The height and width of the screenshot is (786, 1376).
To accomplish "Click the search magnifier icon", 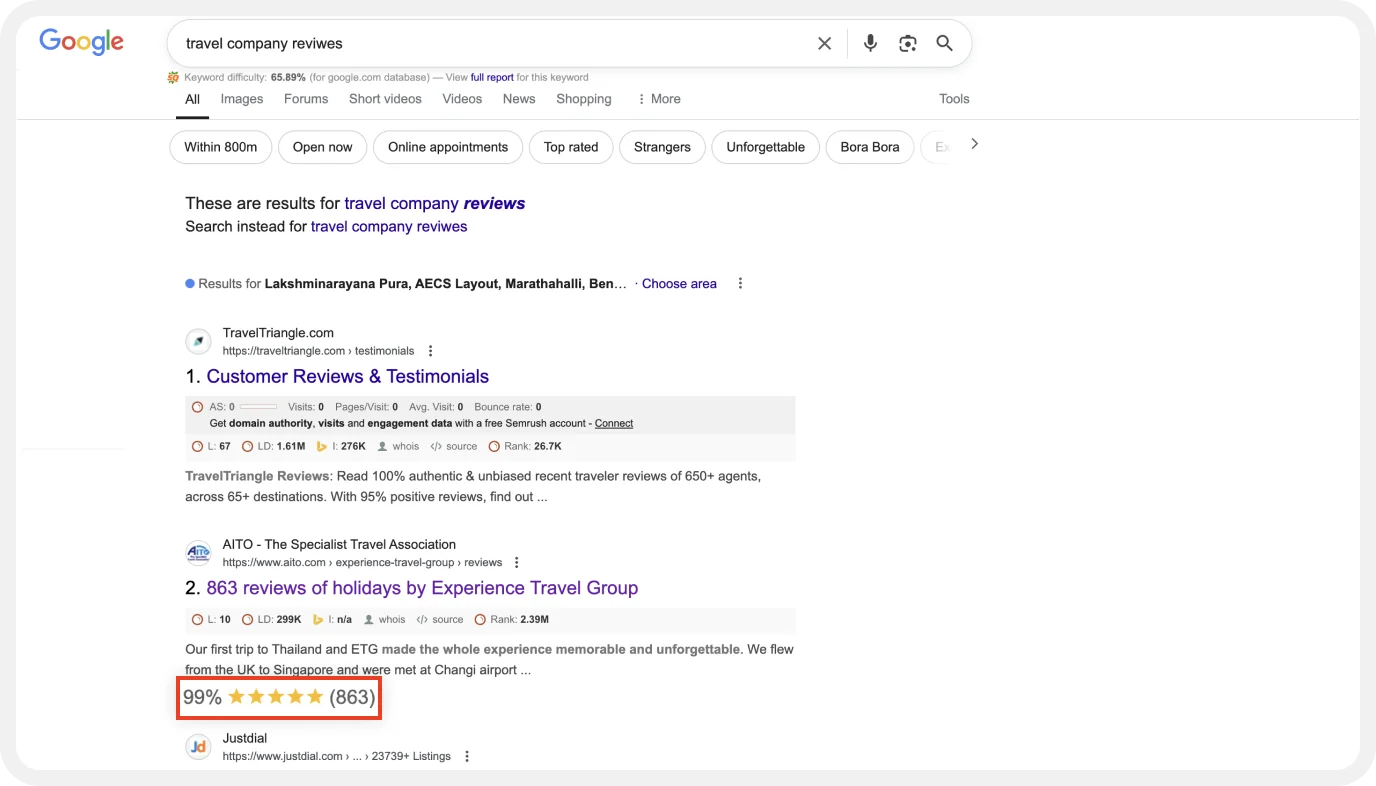I will [944, 43].
